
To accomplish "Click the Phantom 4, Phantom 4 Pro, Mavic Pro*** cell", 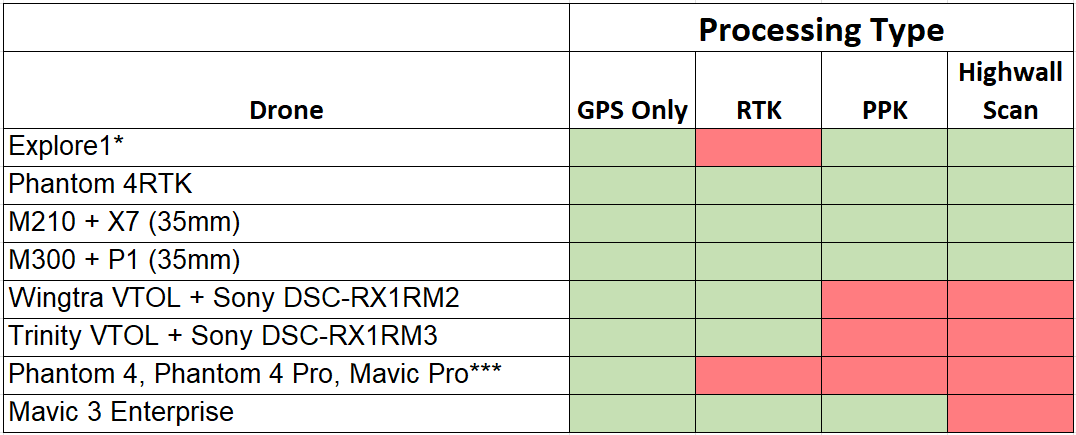I will [287, 375].
